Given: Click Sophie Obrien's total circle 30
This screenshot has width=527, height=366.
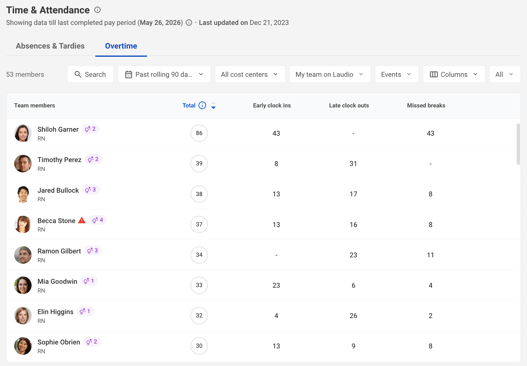Looking at the screenshot, I should (199, 346).
